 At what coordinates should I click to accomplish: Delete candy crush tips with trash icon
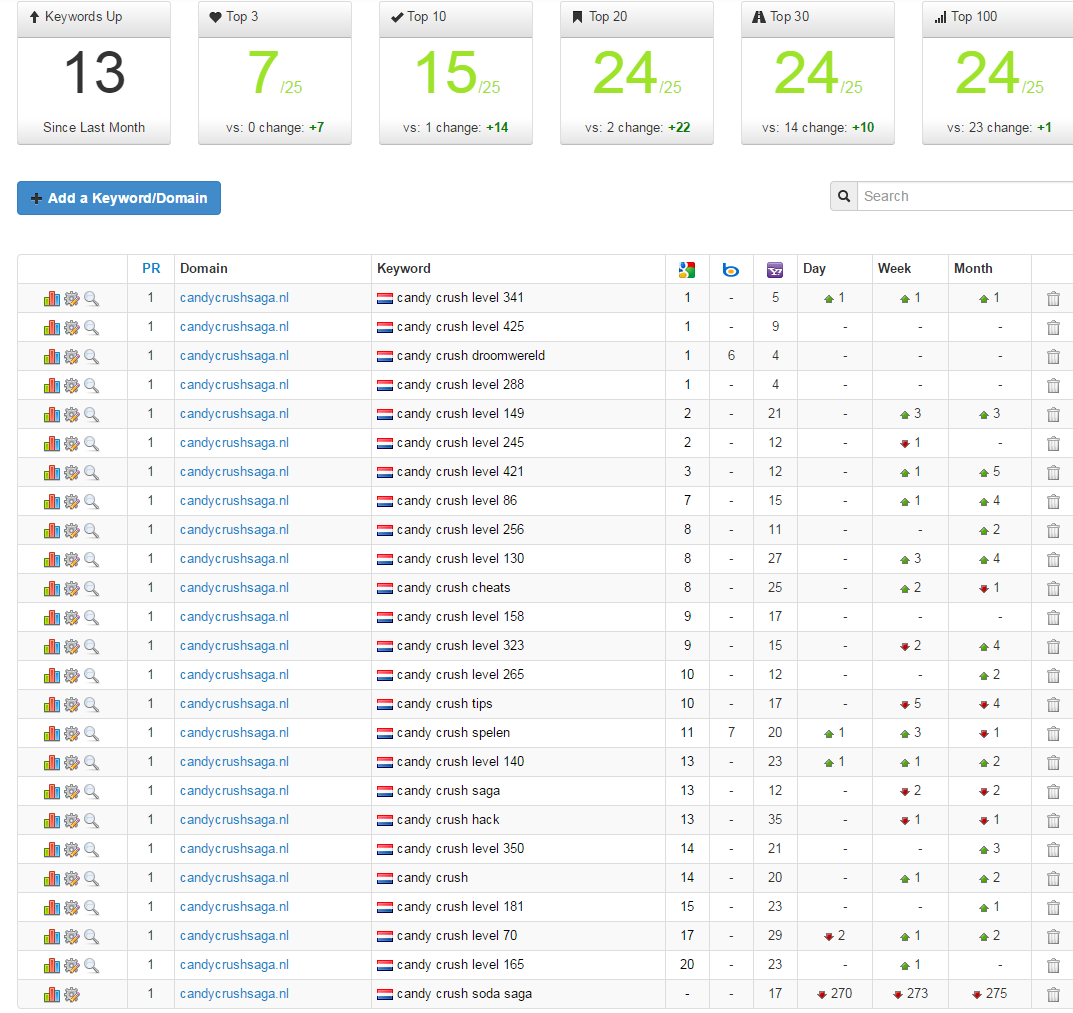(1053, 704)
